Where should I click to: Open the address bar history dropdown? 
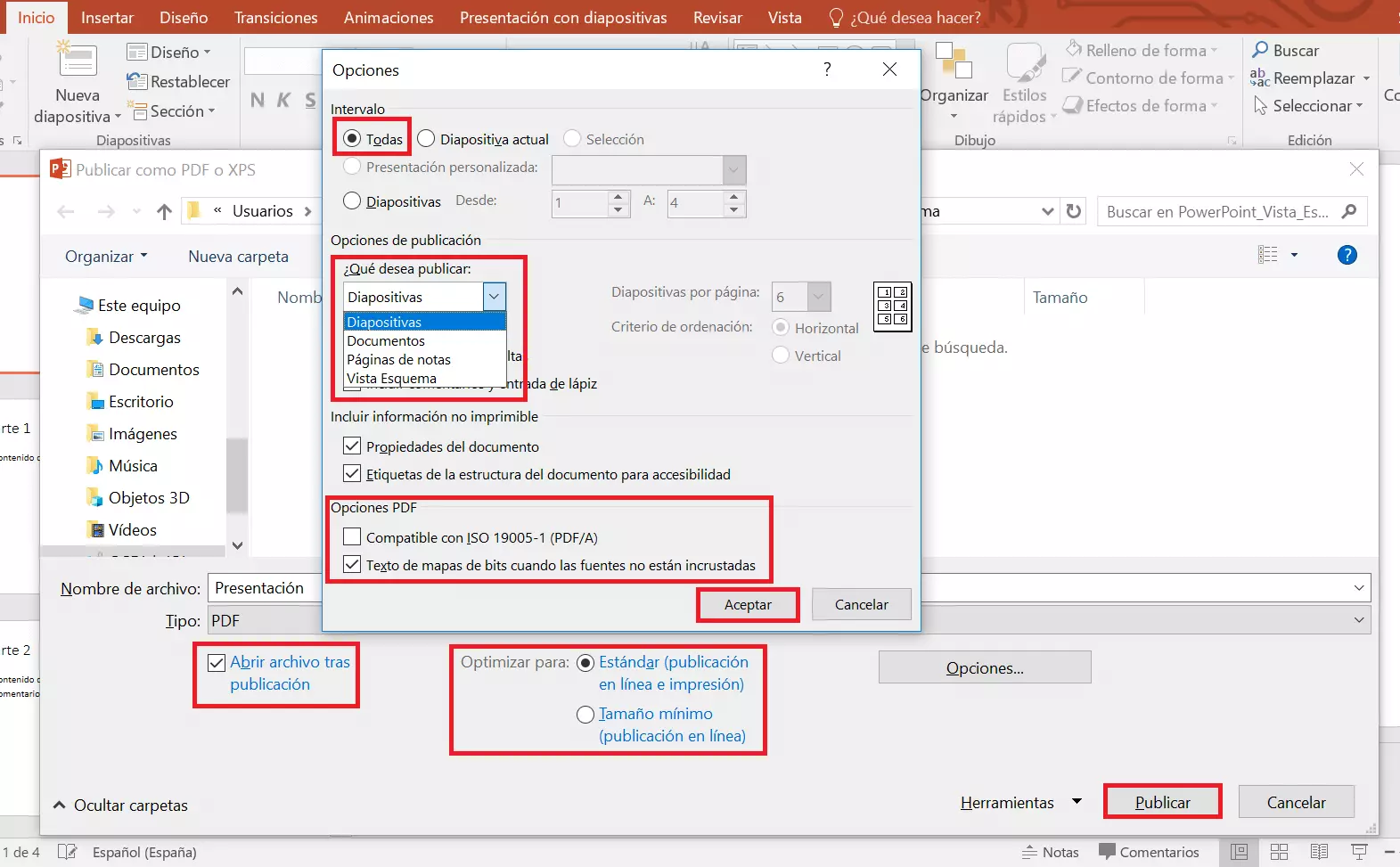(1048, 211)
